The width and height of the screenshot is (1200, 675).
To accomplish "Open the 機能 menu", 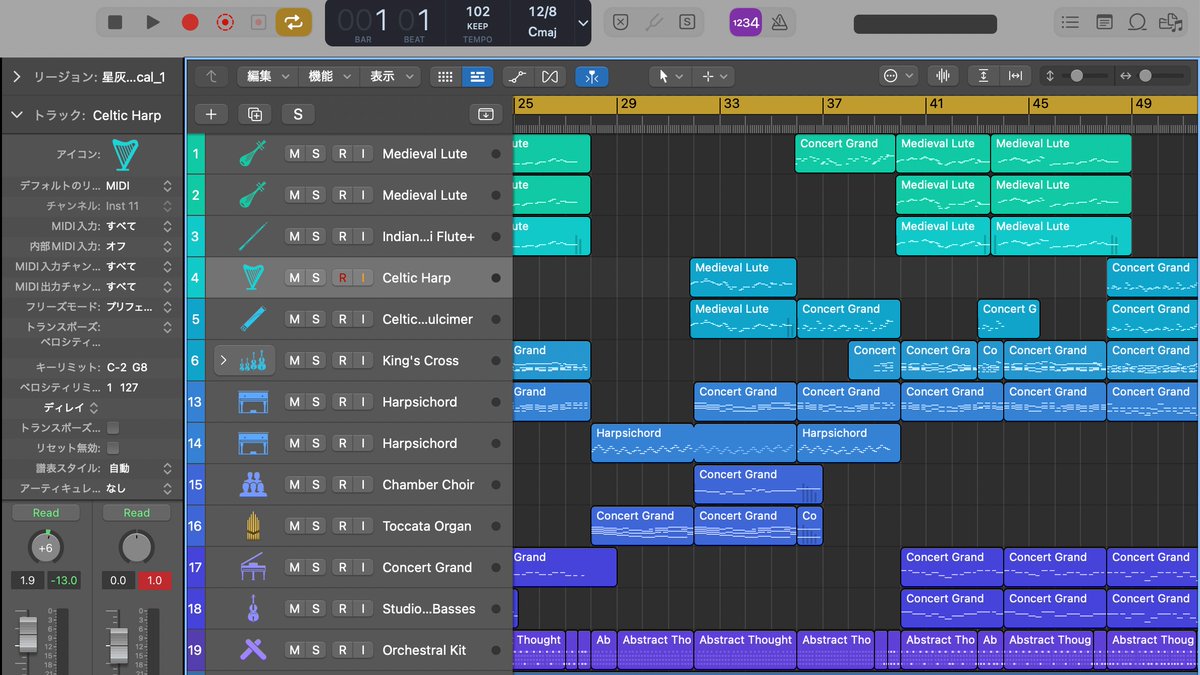I will pos(329,76).
